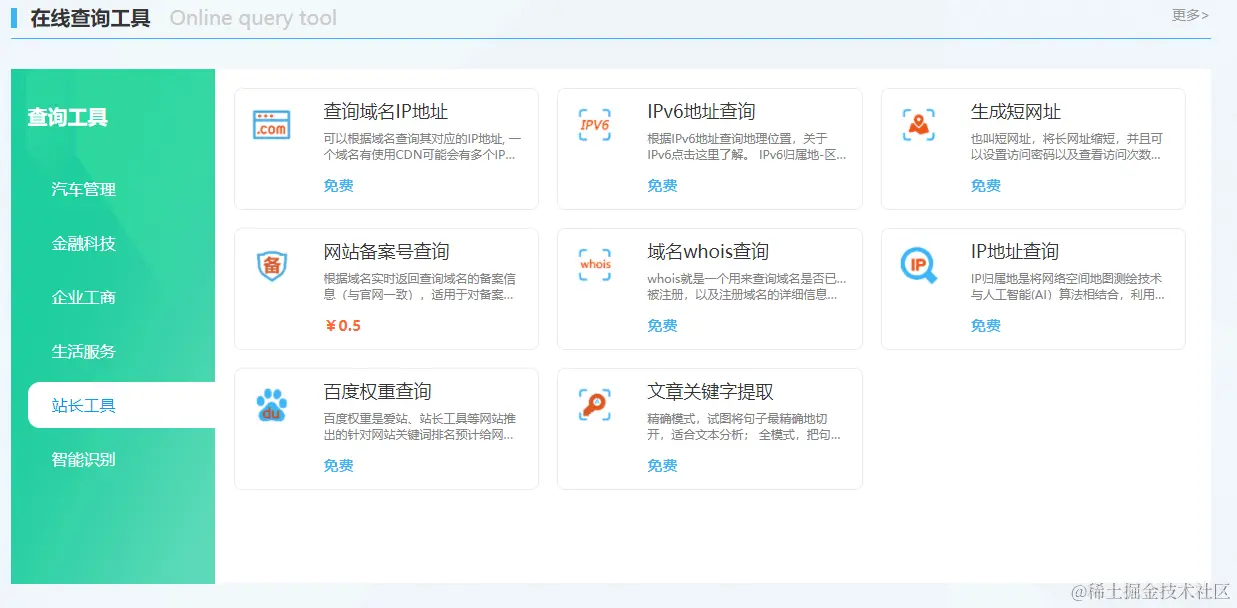Screen dimensions: 1237x608
Task: Open the 汽车管理 category
Action: coord(84,189)
